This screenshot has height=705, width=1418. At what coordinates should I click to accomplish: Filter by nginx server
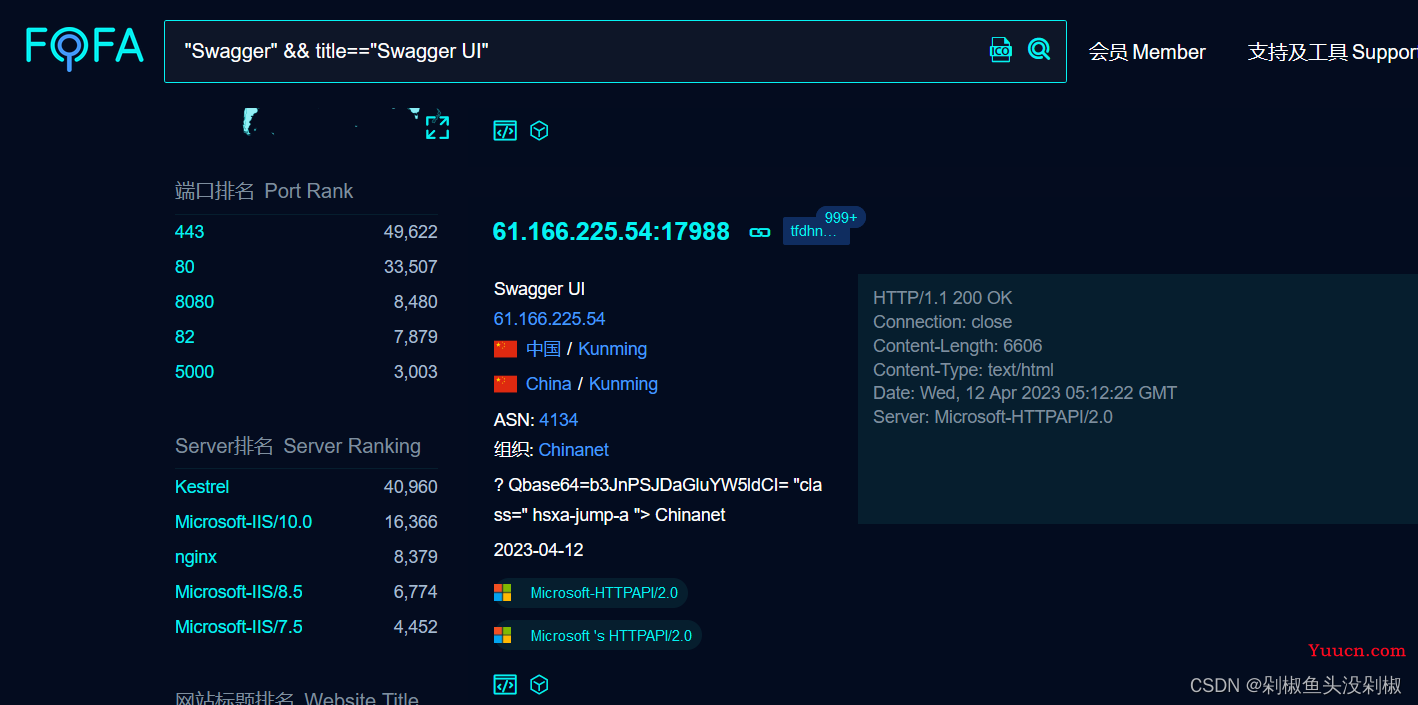[x=196, y=557]
